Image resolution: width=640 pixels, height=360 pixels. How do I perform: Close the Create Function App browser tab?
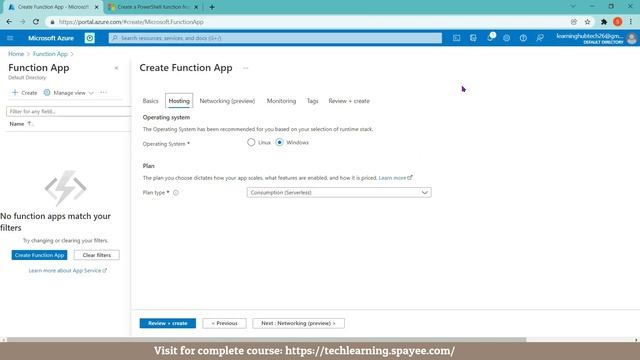tap(97, 7)
